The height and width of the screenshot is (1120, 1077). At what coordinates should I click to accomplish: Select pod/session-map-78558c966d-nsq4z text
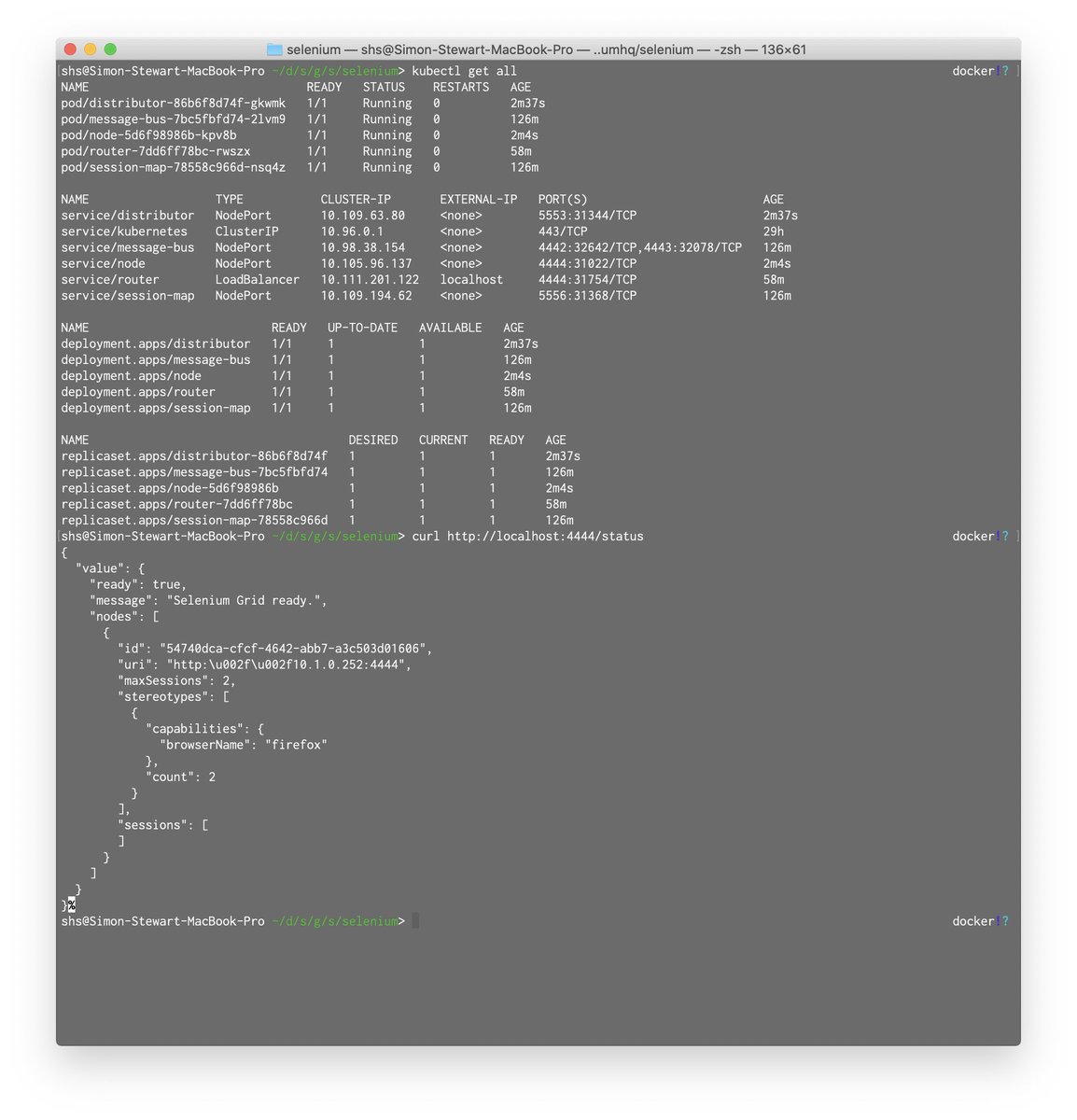pos(174,167)
